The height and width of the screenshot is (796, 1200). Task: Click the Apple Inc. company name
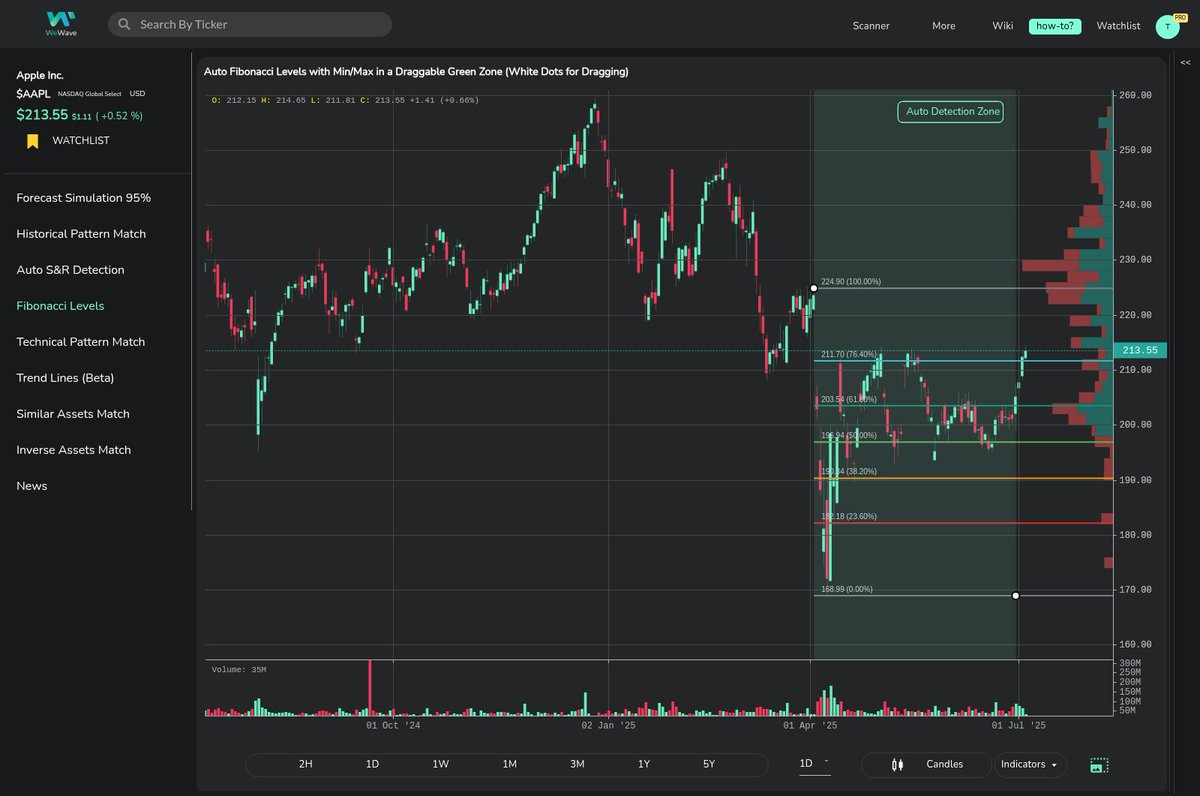[x=39, y=75]
